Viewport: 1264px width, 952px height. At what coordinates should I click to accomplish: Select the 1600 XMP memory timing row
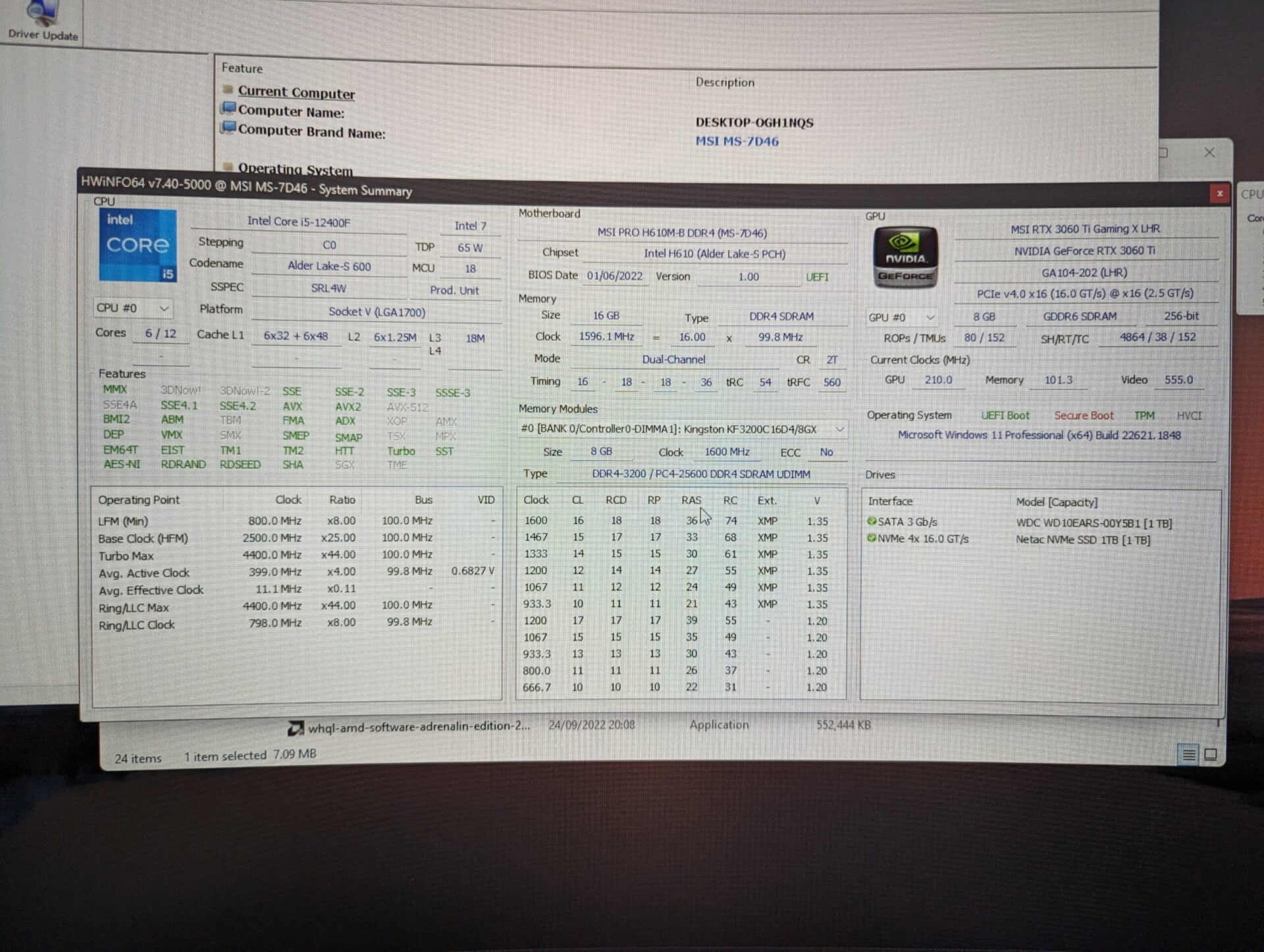(x=681, y=521)
